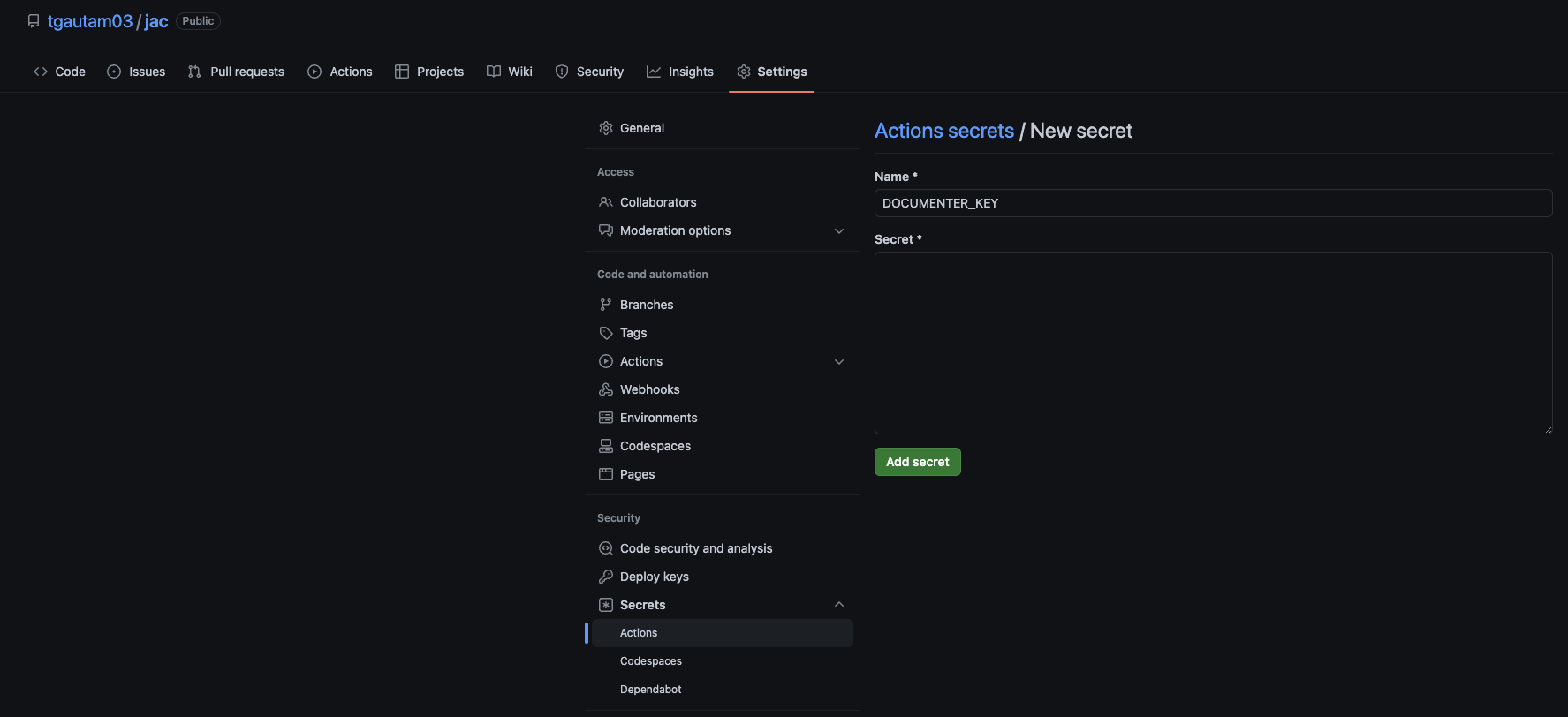Click the Code and automation section header
This screenshot has width=1568, height=717.
[653, 275]
